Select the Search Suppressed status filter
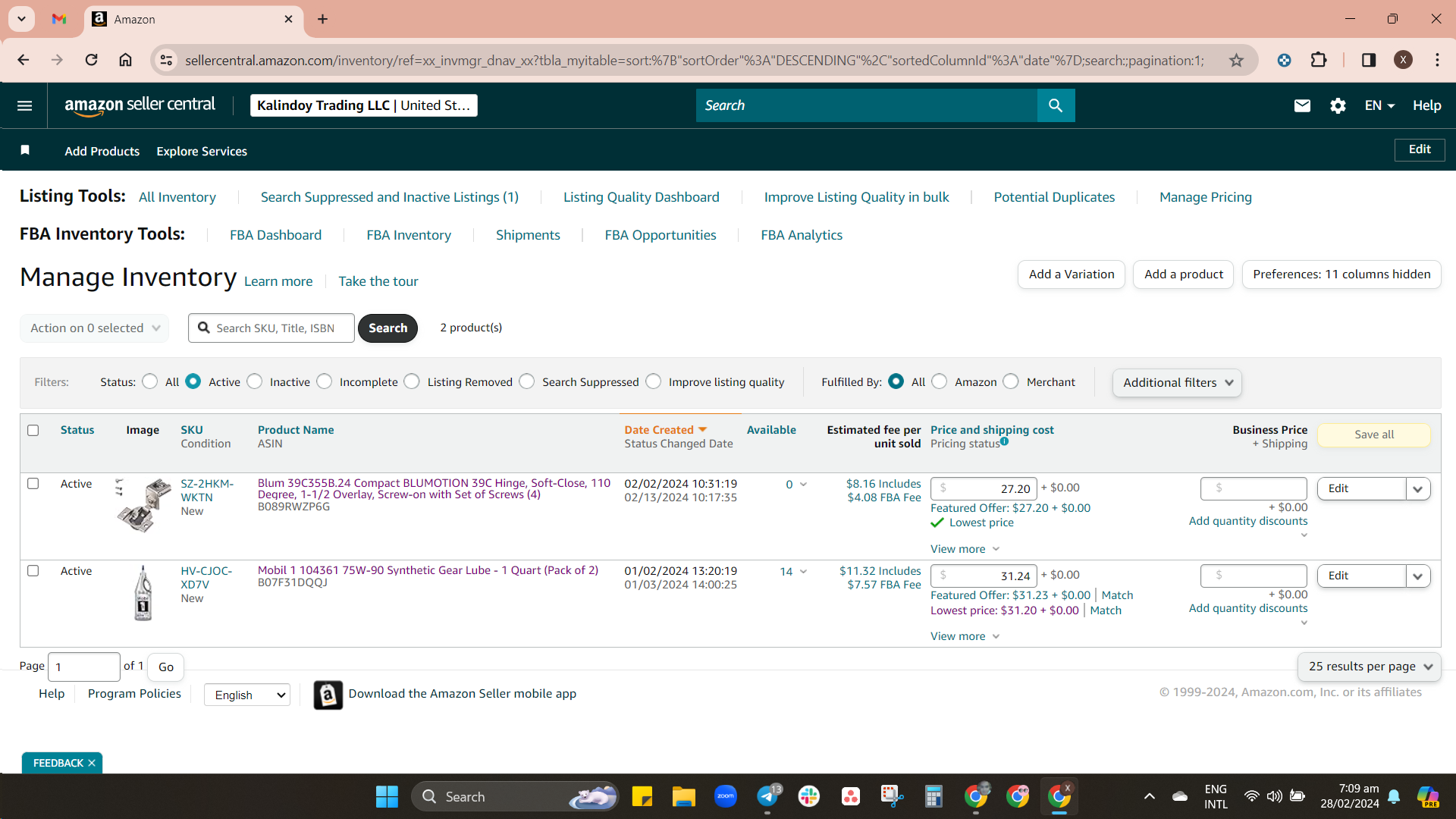This screenshot has height=819, width=1456. (x=527, y=381)
